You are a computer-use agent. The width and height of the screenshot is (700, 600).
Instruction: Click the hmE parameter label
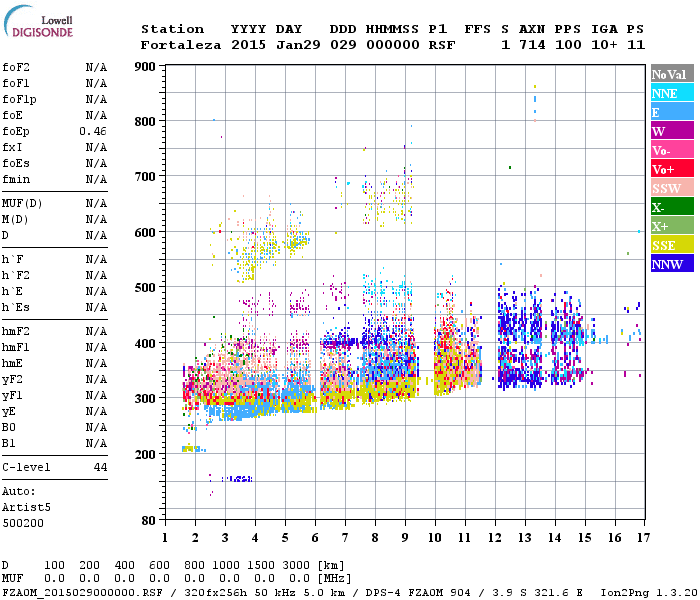[12, 363]
